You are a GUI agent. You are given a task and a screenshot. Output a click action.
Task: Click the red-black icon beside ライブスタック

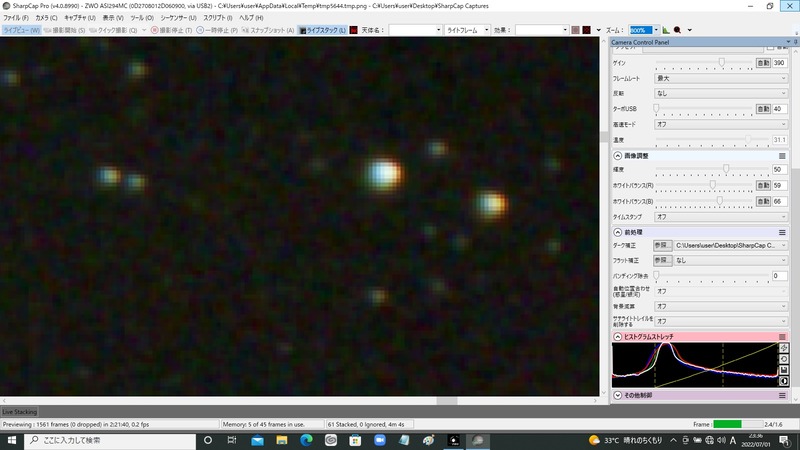tap(354, 30)
